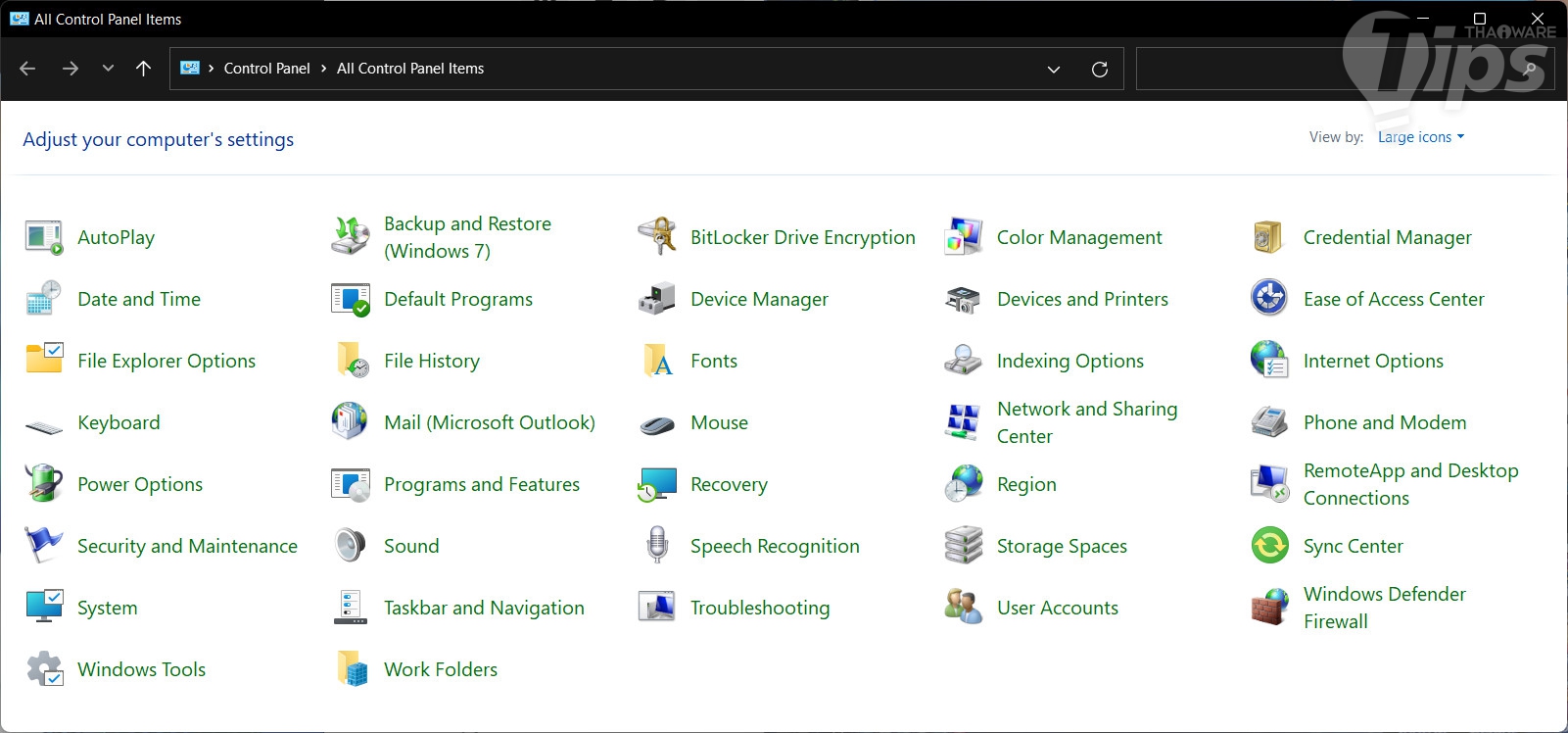Click the BitLocker Drive Encryption key icon
Viewport: 1568px width, 733px height.
tap(656, 237)
